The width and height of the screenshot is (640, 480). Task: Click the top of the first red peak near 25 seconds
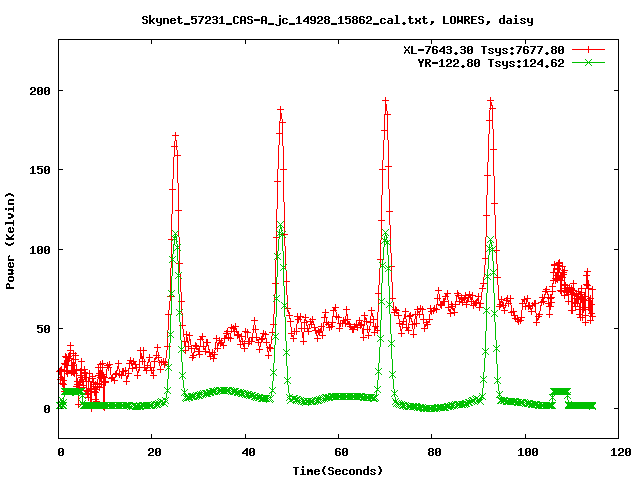click(x=176, y=136)
